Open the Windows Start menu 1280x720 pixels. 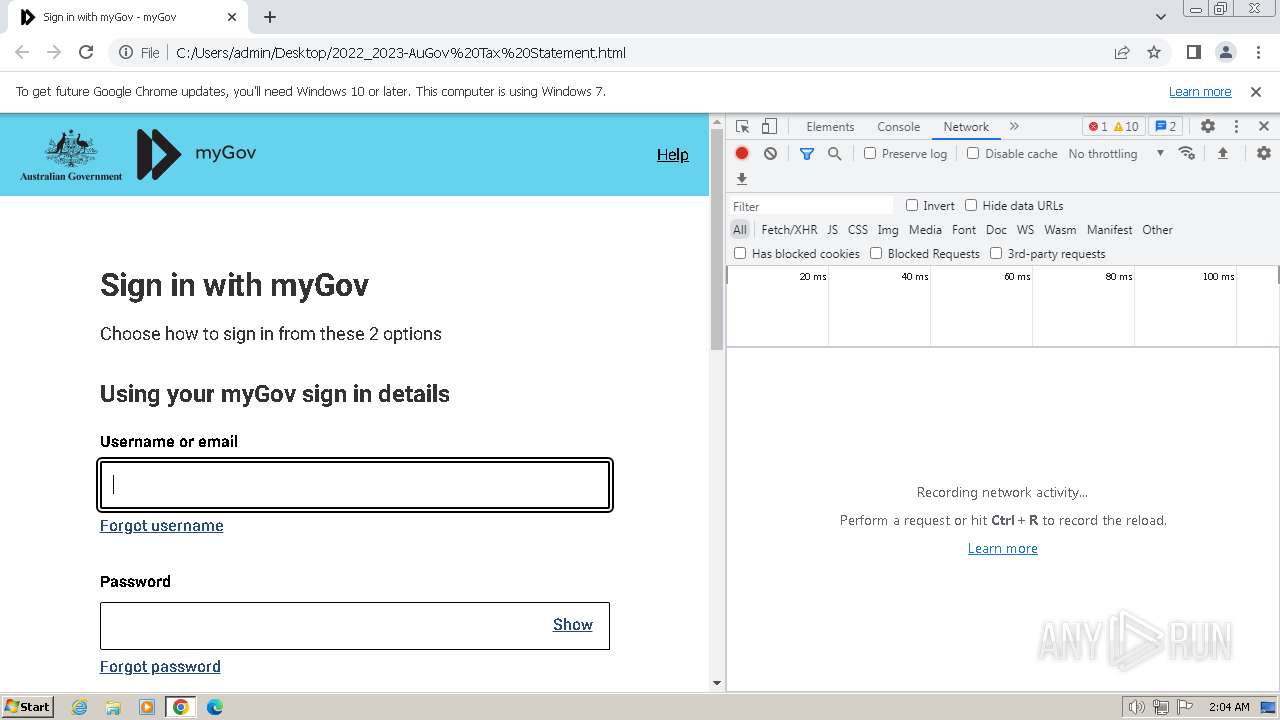tap(28, 706)
